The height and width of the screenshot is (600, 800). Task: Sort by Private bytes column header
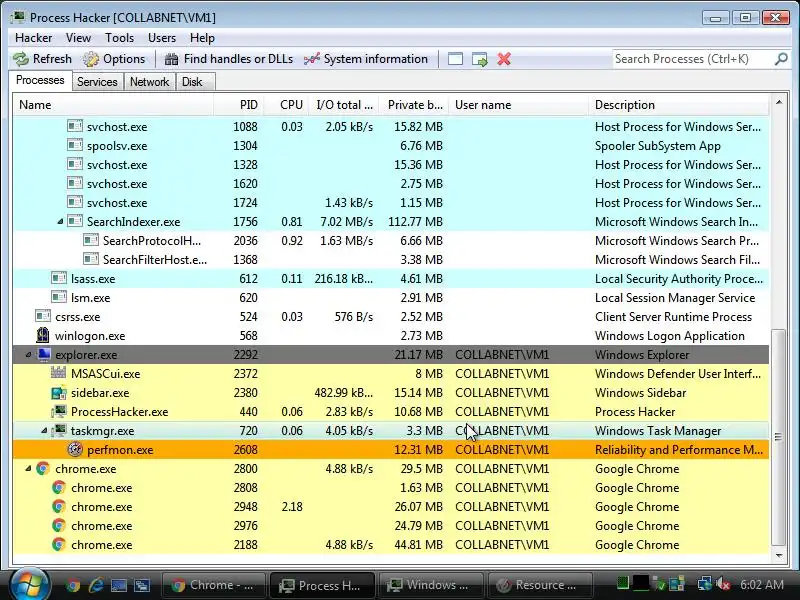tap(414, 105)
